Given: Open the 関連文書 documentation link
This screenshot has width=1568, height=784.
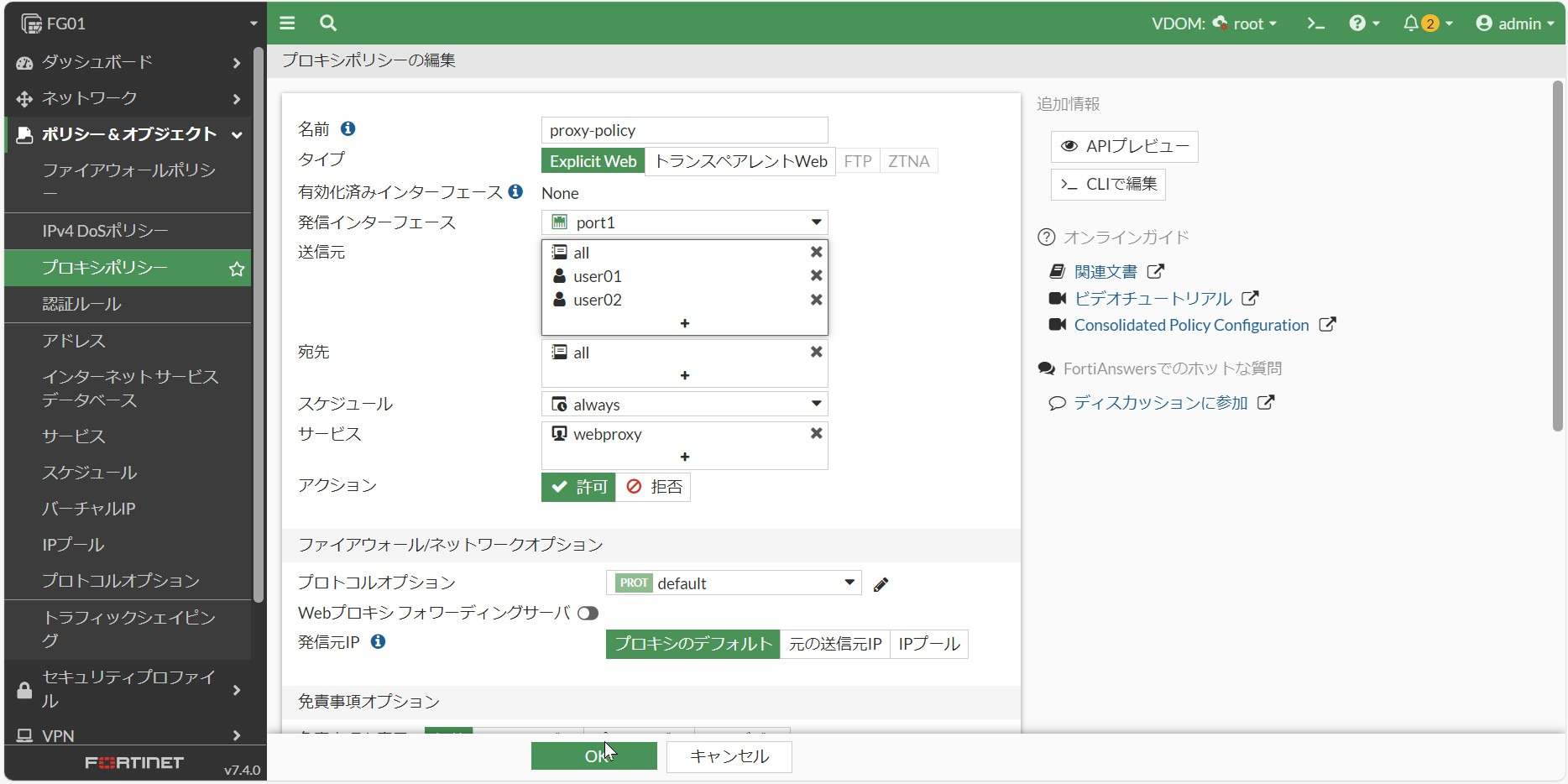Looking at the screenshot, I should coord(1105,270).
